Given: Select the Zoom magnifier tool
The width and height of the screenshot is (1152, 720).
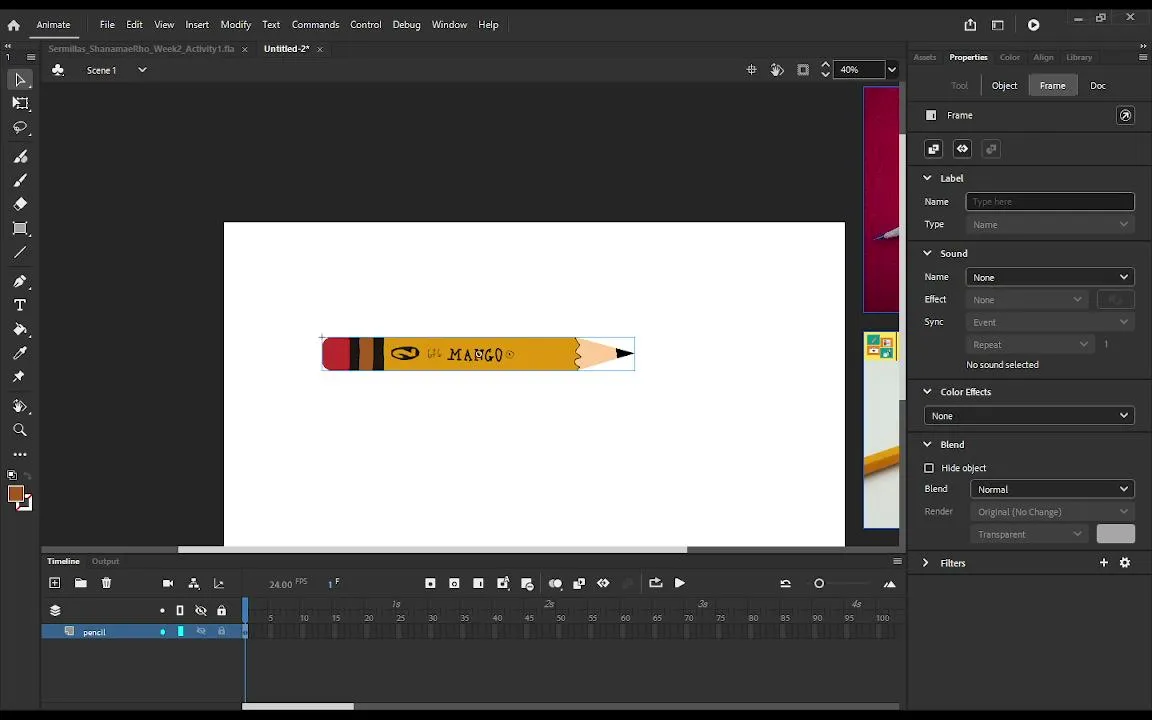Looking at the screenshot, I should coord(20,430).
